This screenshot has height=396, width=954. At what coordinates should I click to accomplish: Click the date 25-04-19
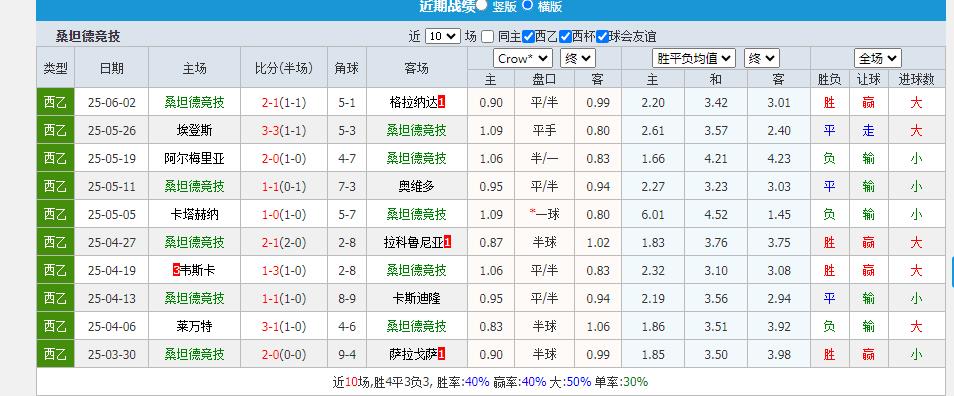[x=111, y=270]
